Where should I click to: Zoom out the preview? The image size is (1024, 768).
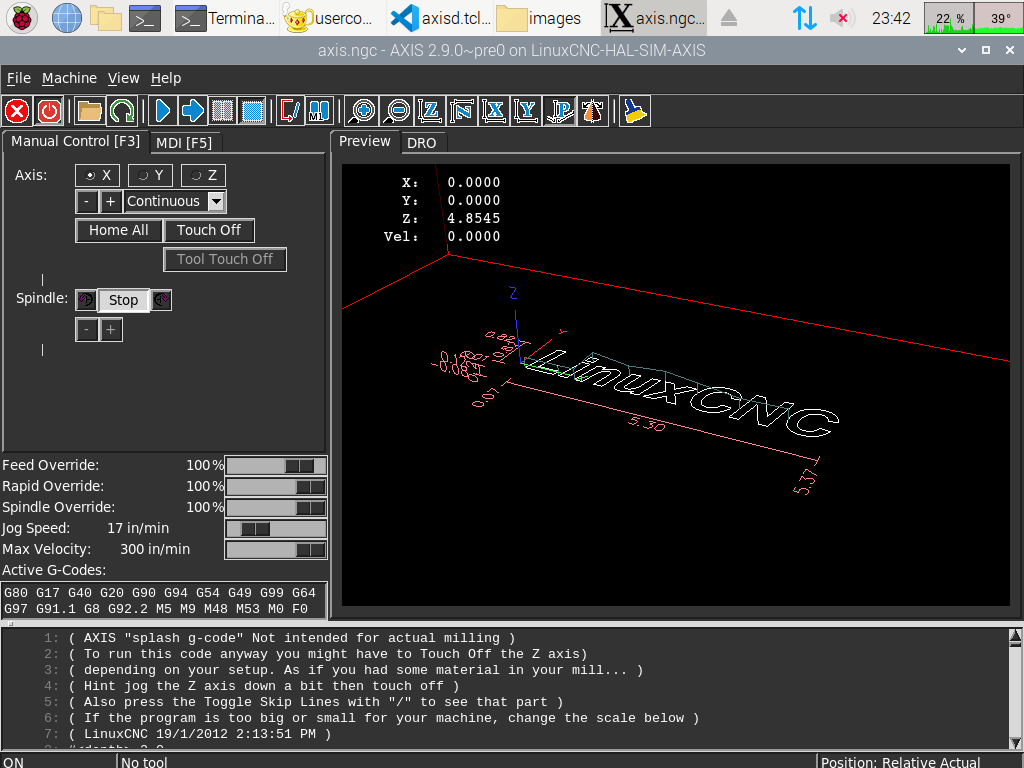click(x=396, y=111)
